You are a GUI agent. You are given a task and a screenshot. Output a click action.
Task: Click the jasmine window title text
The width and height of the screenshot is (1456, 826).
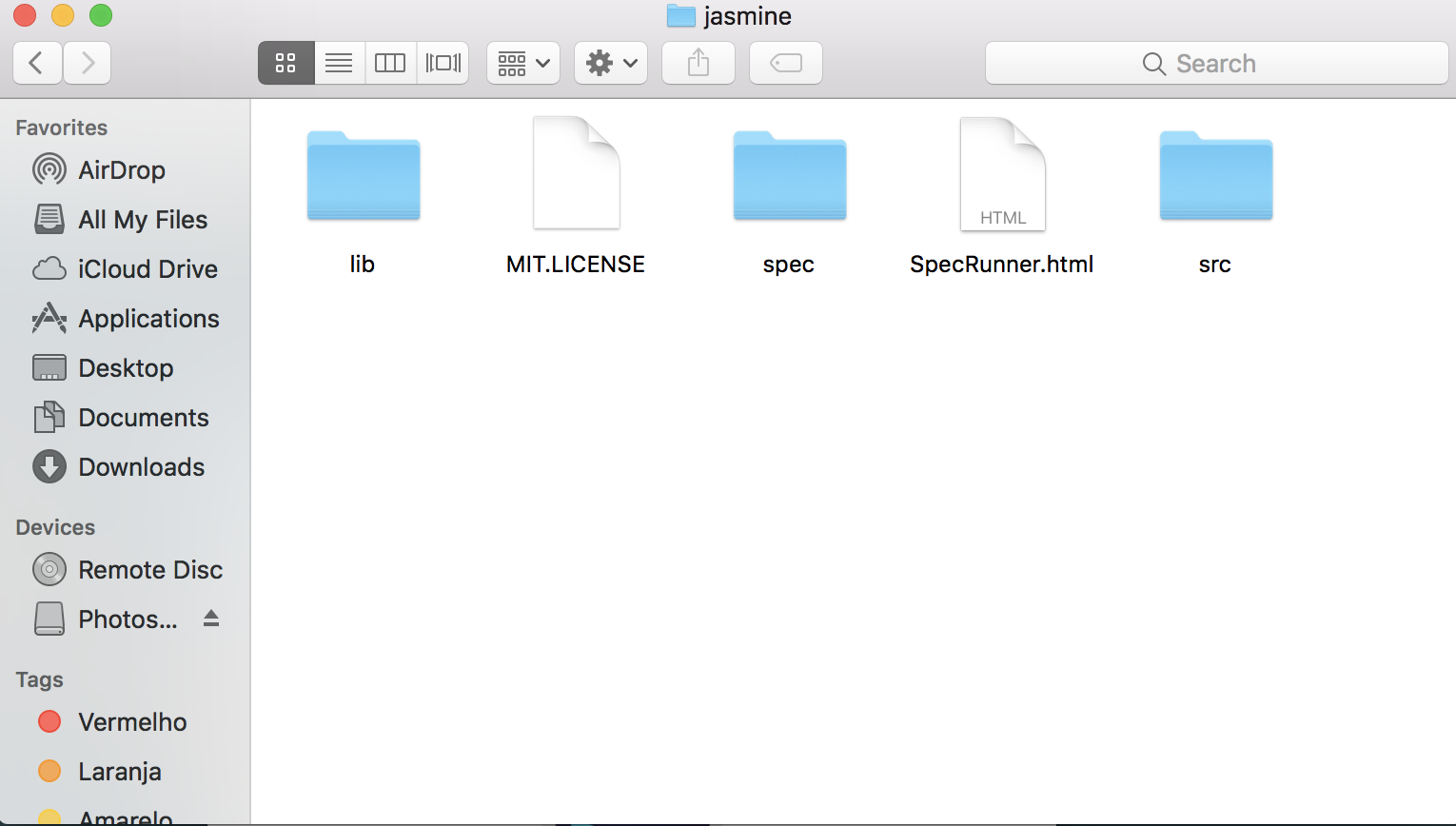pyautogui.click(x=748, y=16)
